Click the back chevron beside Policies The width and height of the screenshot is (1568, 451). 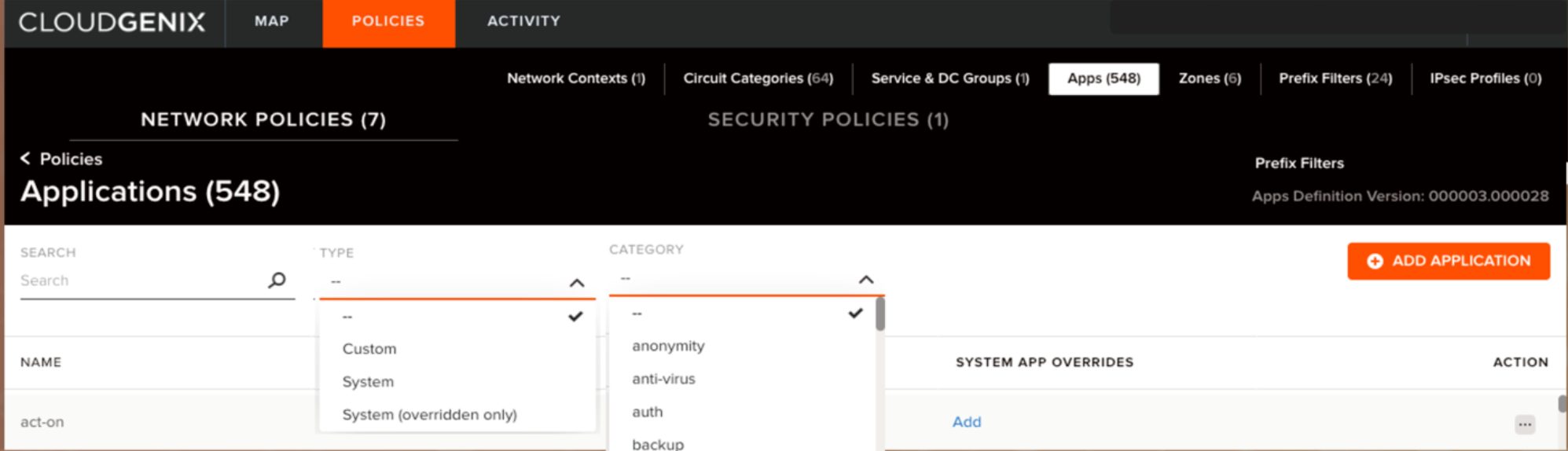pyautogui.click(x=25, y=159)
